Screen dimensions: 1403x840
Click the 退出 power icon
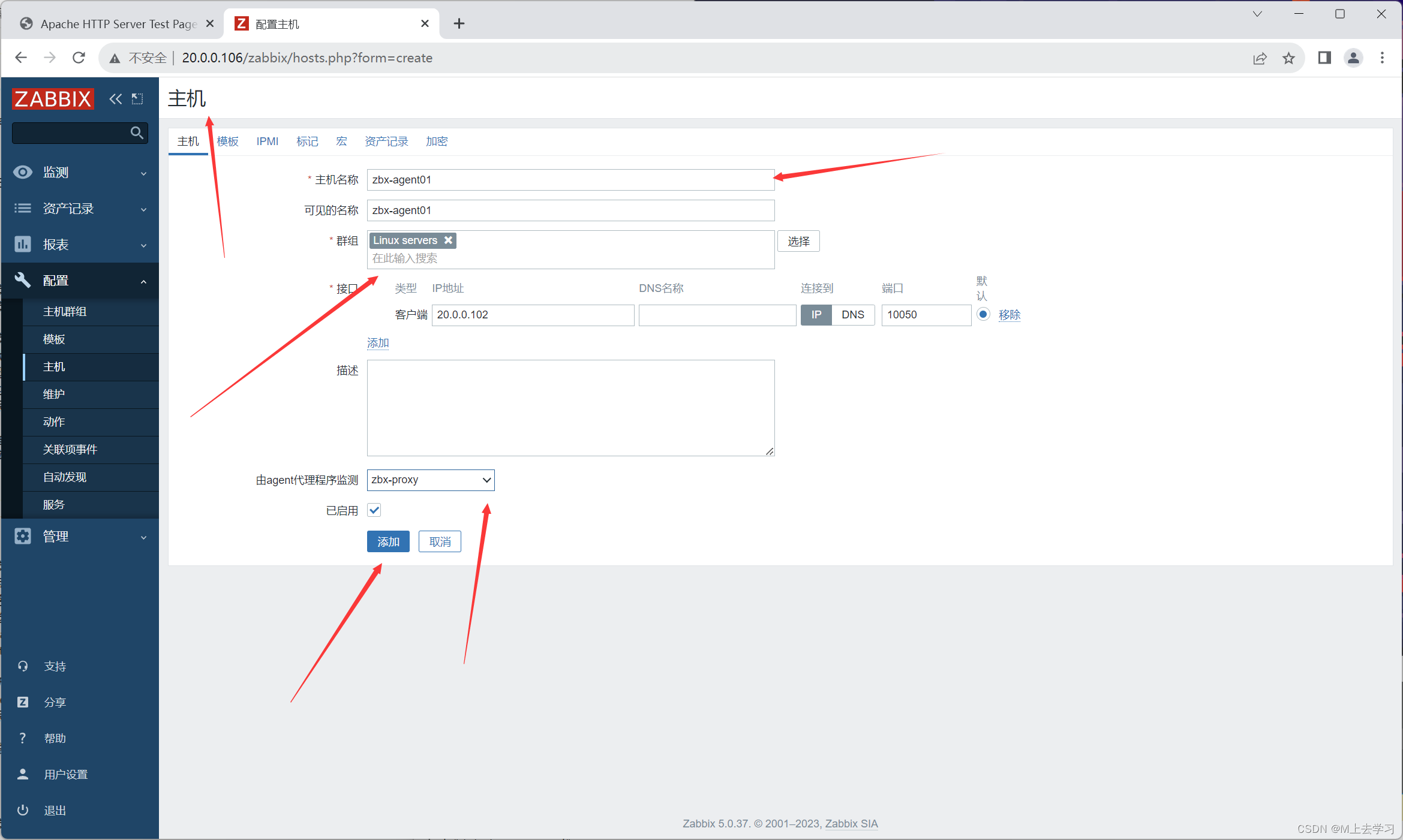click(x=23, y=810)
